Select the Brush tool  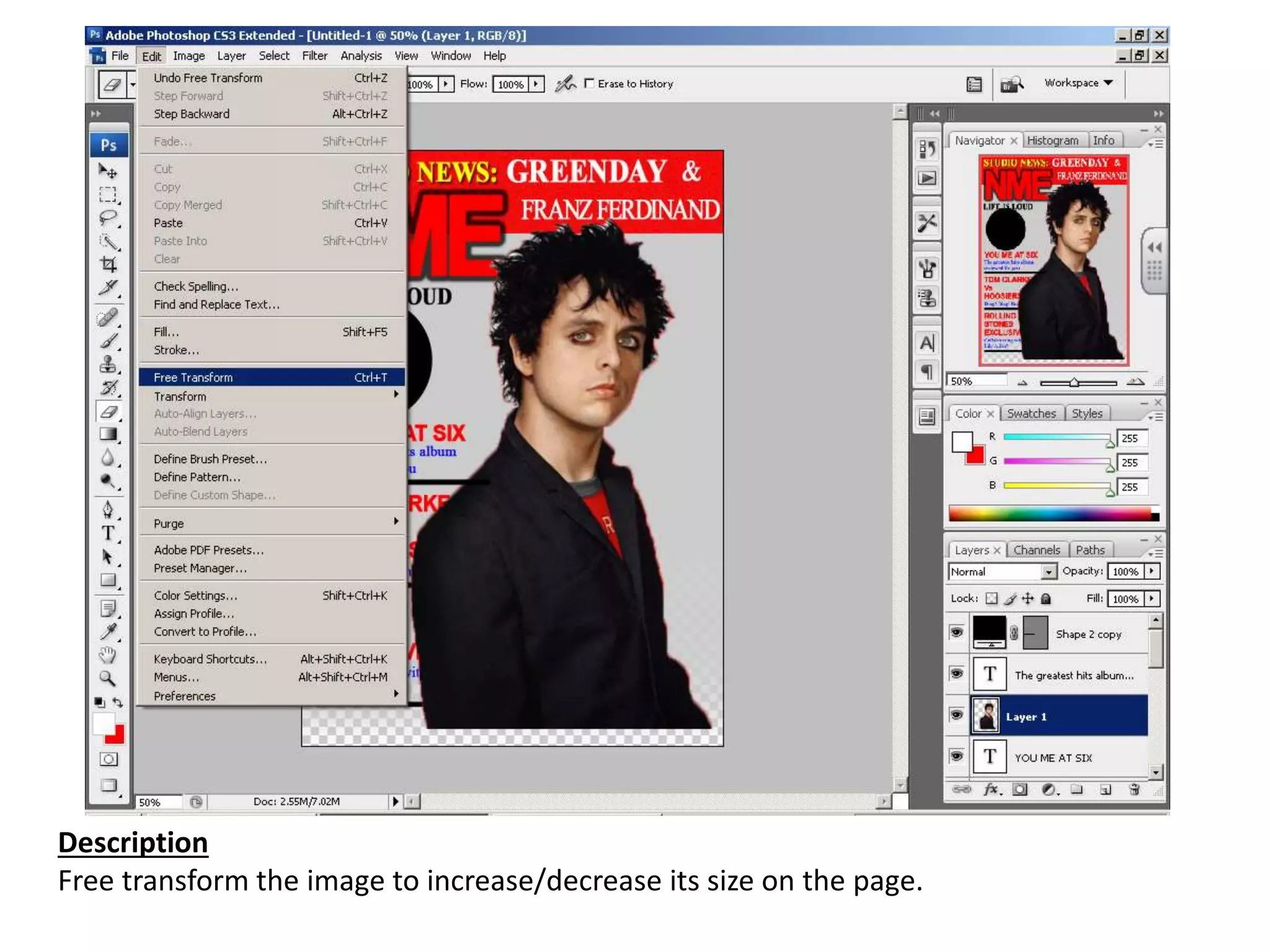108,342
